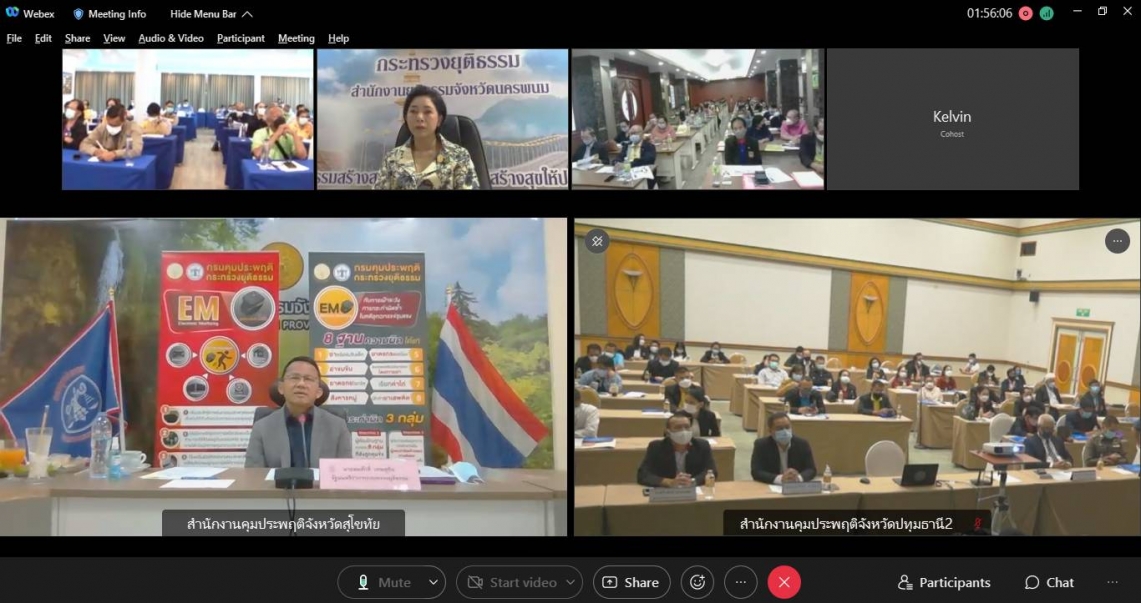The height and width of the screenshot is (603, 1141).
Task: Click the Share content button
Action: (632, 583)
